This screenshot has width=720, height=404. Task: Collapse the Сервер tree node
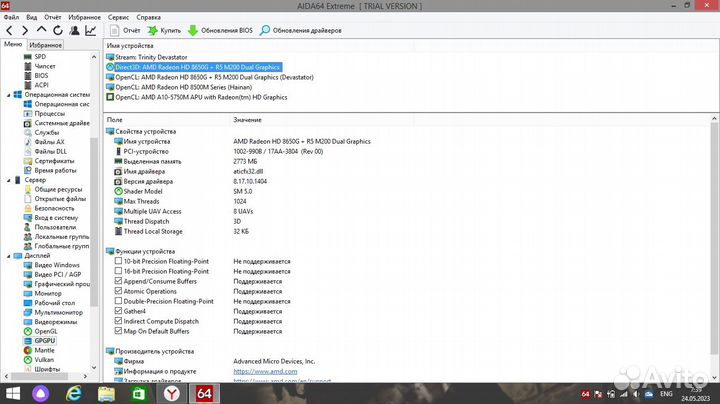point(9,180)
